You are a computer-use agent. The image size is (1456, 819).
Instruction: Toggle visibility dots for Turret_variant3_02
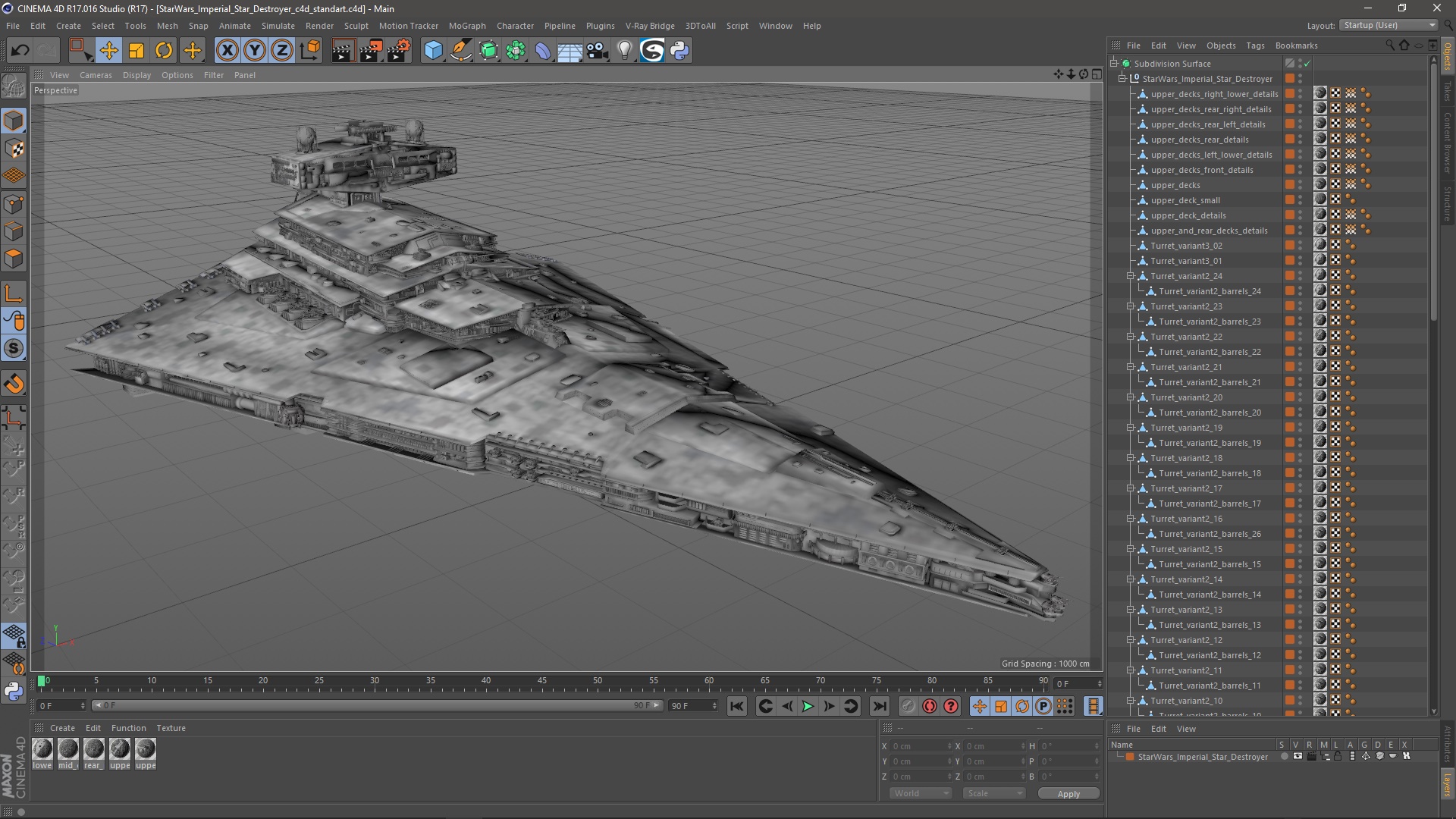click(x=1300, y=246)
